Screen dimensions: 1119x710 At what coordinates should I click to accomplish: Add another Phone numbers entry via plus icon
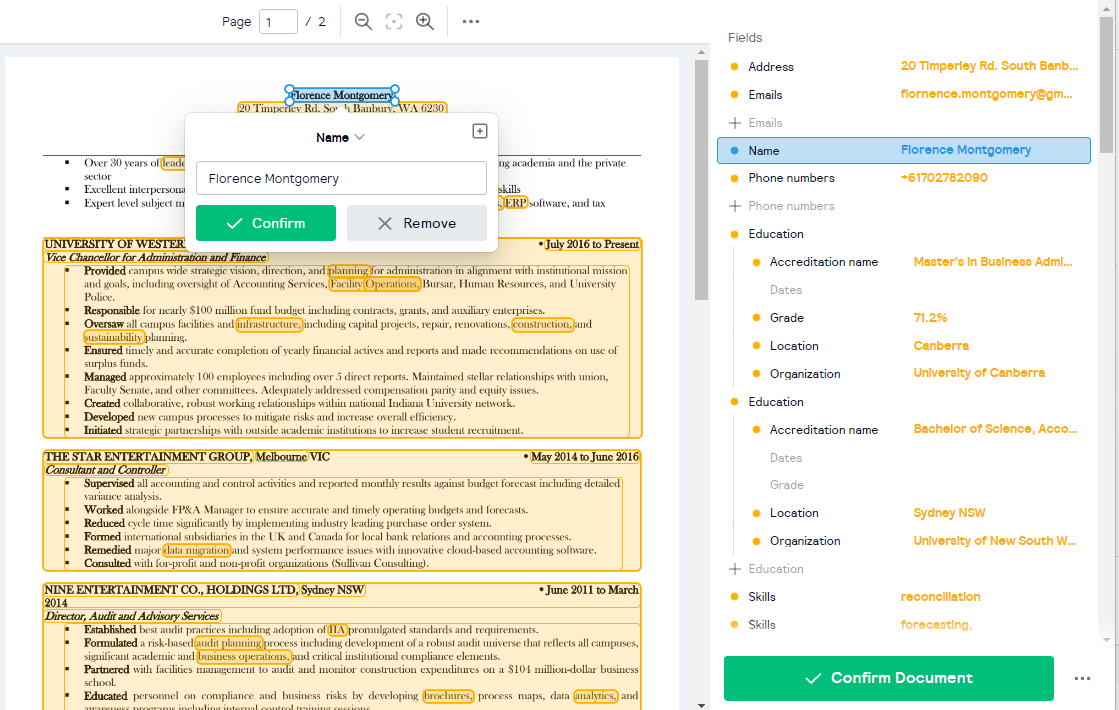[737, 205]
